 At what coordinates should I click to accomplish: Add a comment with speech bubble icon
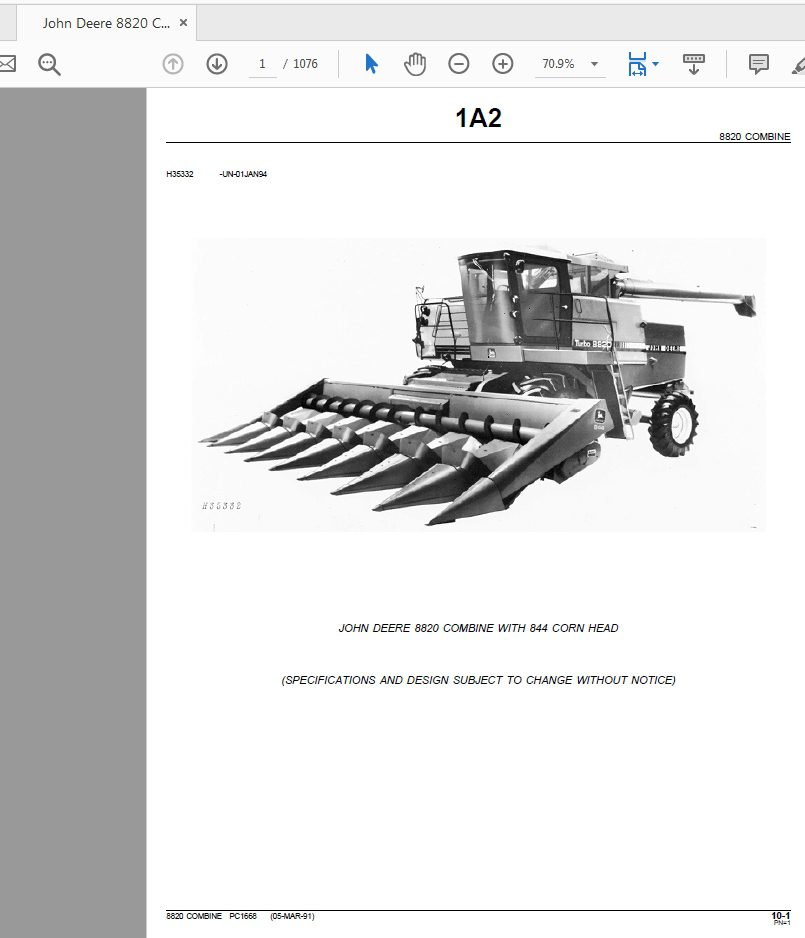click(x=758, y=64)
